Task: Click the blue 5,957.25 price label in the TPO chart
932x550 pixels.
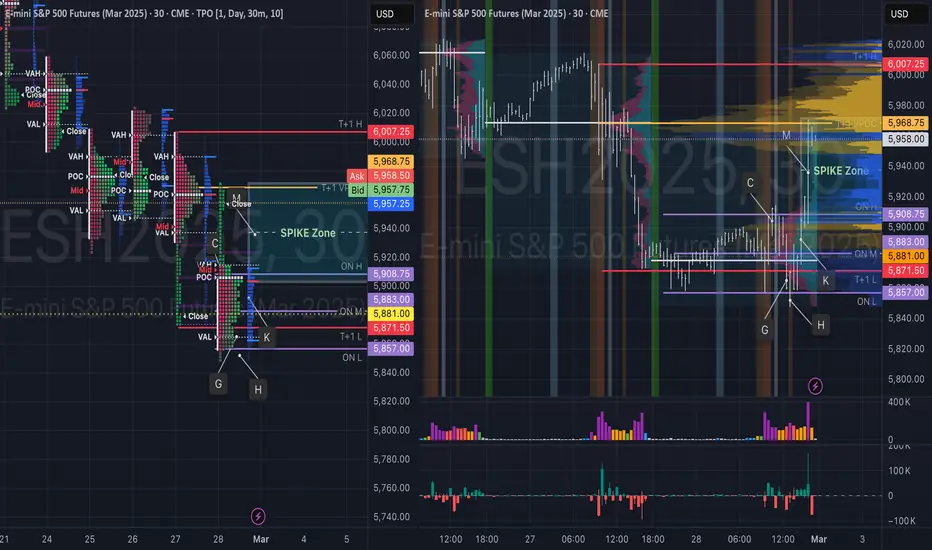Action: tap(391, 204)
